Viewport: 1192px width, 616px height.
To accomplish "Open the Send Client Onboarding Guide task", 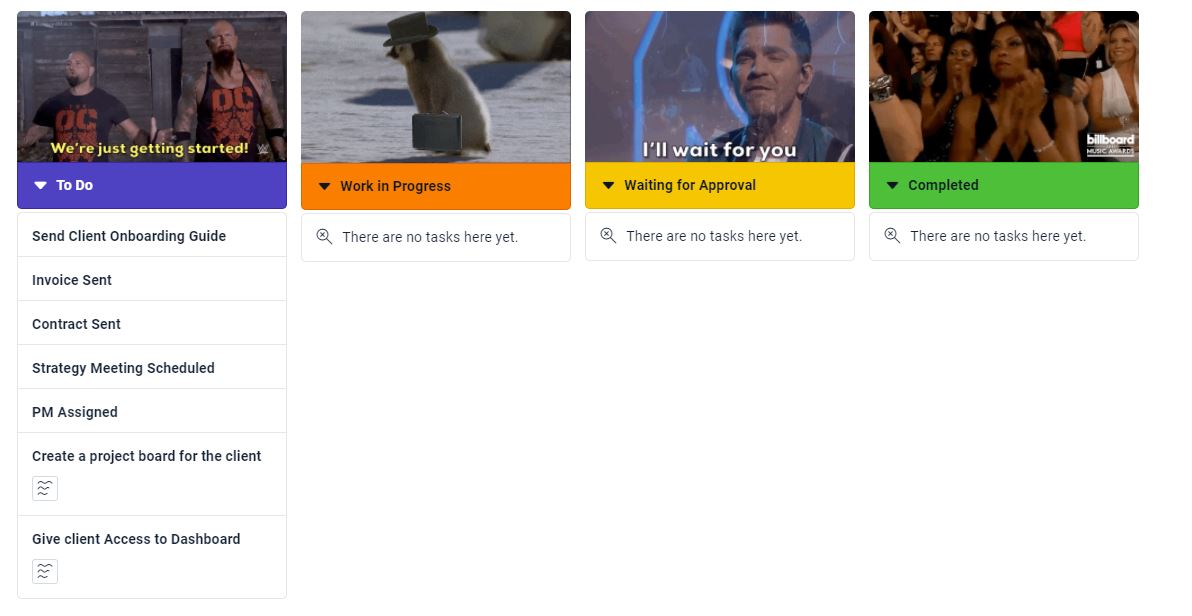I will tap(152, 235).
